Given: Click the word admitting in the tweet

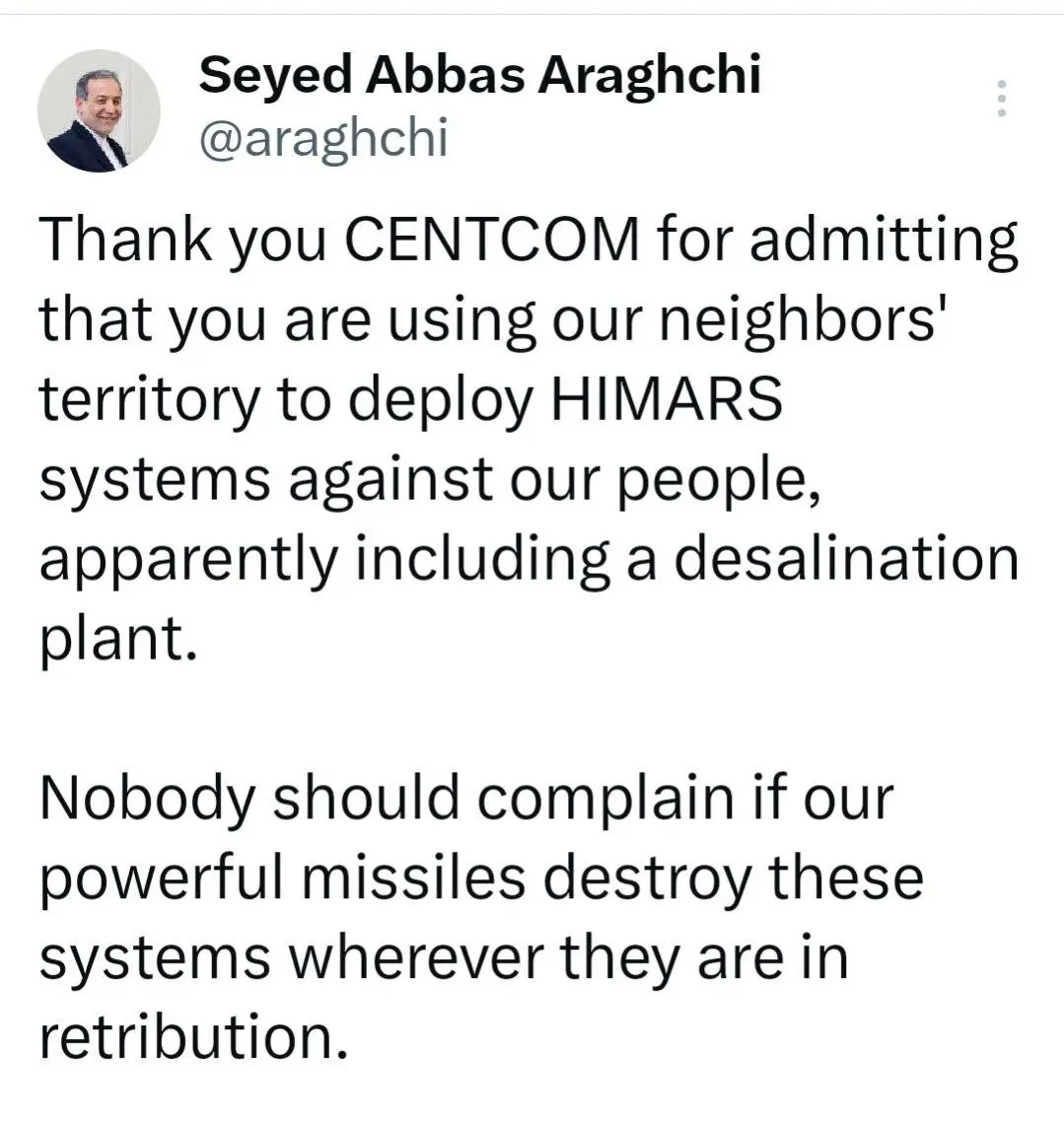Looking at the screenshot, I should click(884, 242).
